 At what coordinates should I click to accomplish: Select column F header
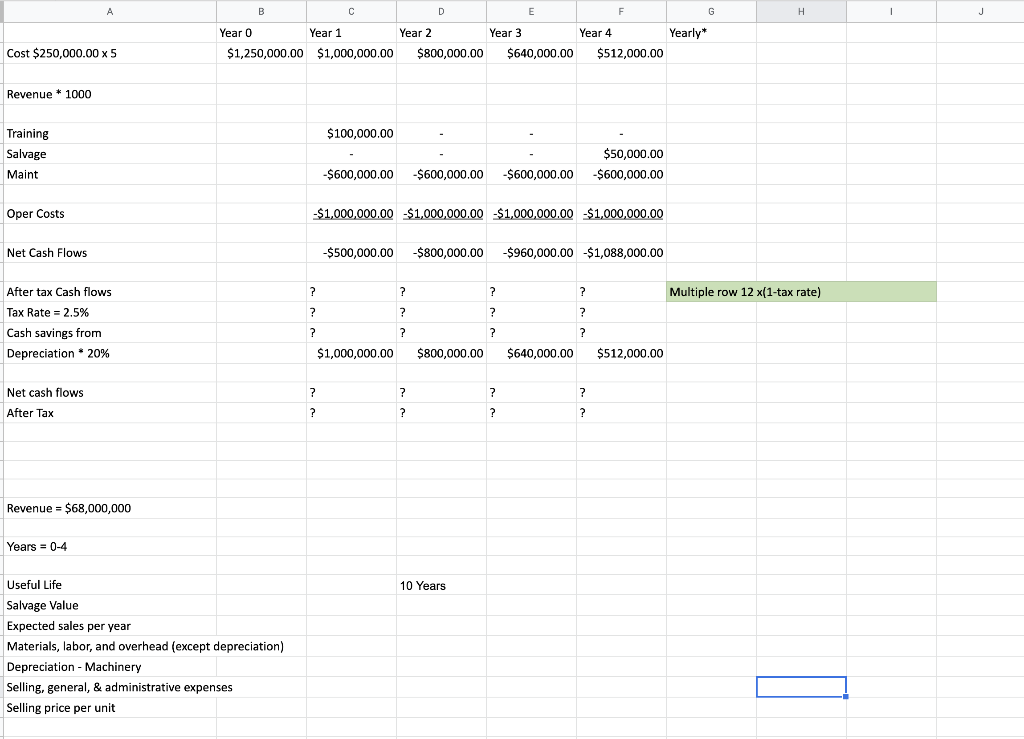click(x=622, y=11)
